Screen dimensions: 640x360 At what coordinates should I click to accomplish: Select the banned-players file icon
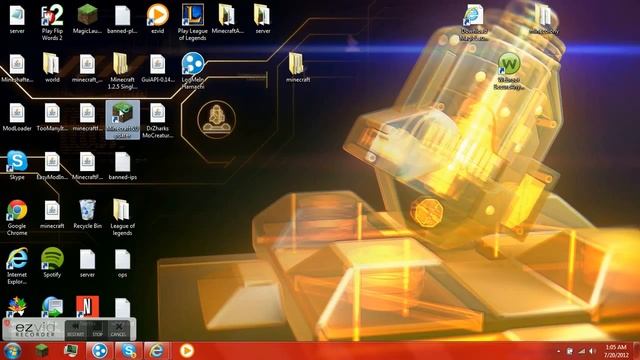pos(122,19)
